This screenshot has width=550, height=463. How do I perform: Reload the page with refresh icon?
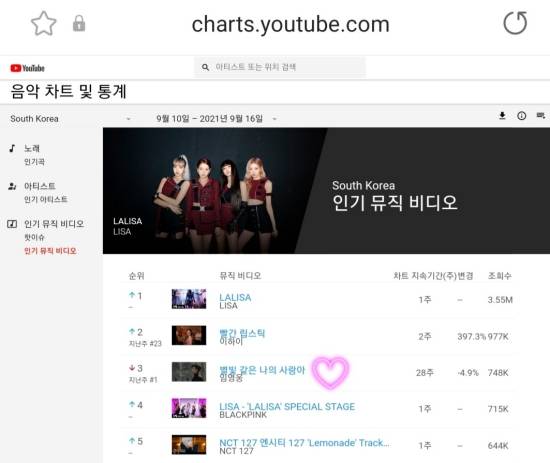(515, 23)
